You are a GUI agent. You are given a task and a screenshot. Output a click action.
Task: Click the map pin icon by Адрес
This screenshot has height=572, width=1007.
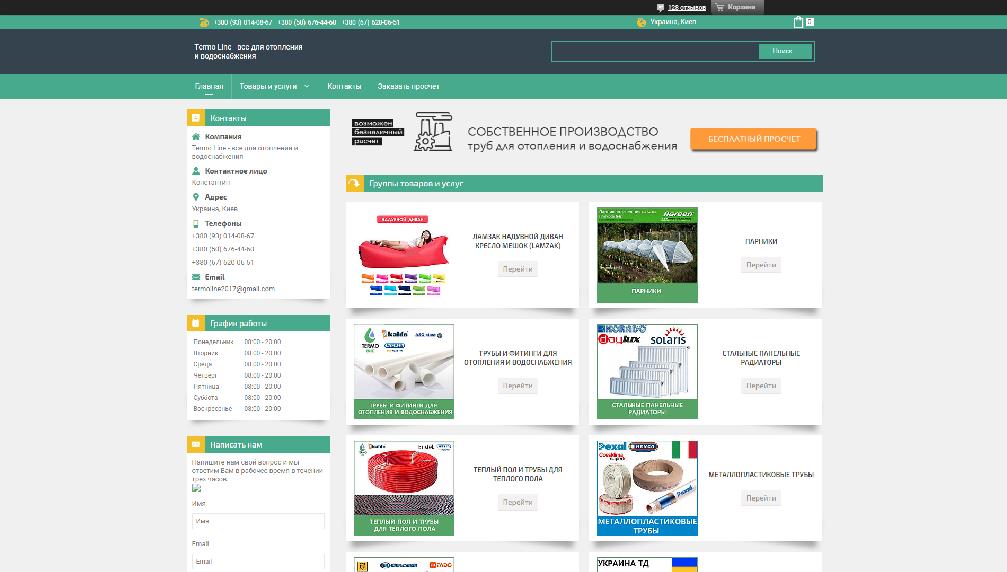(196, 197)
